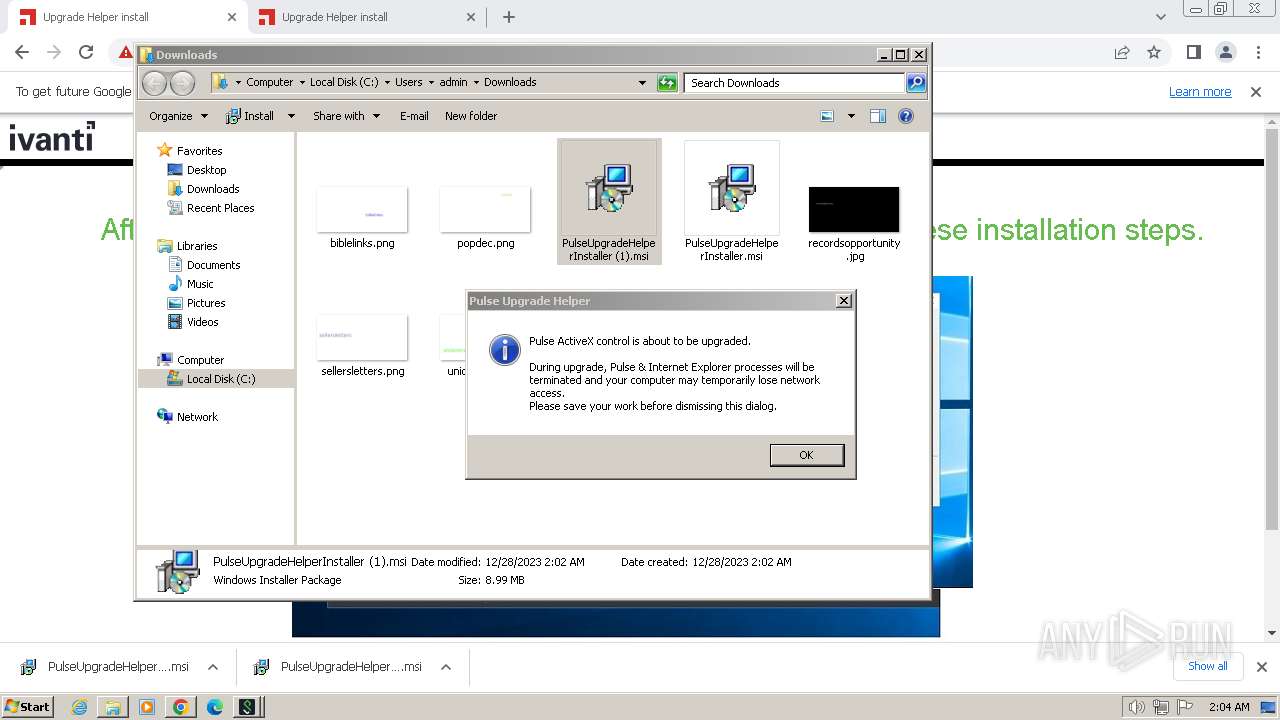This screenshot has height=720, width=1280.
Task: Toggle the preview pane icon
Action: click(x=878, y=116)
